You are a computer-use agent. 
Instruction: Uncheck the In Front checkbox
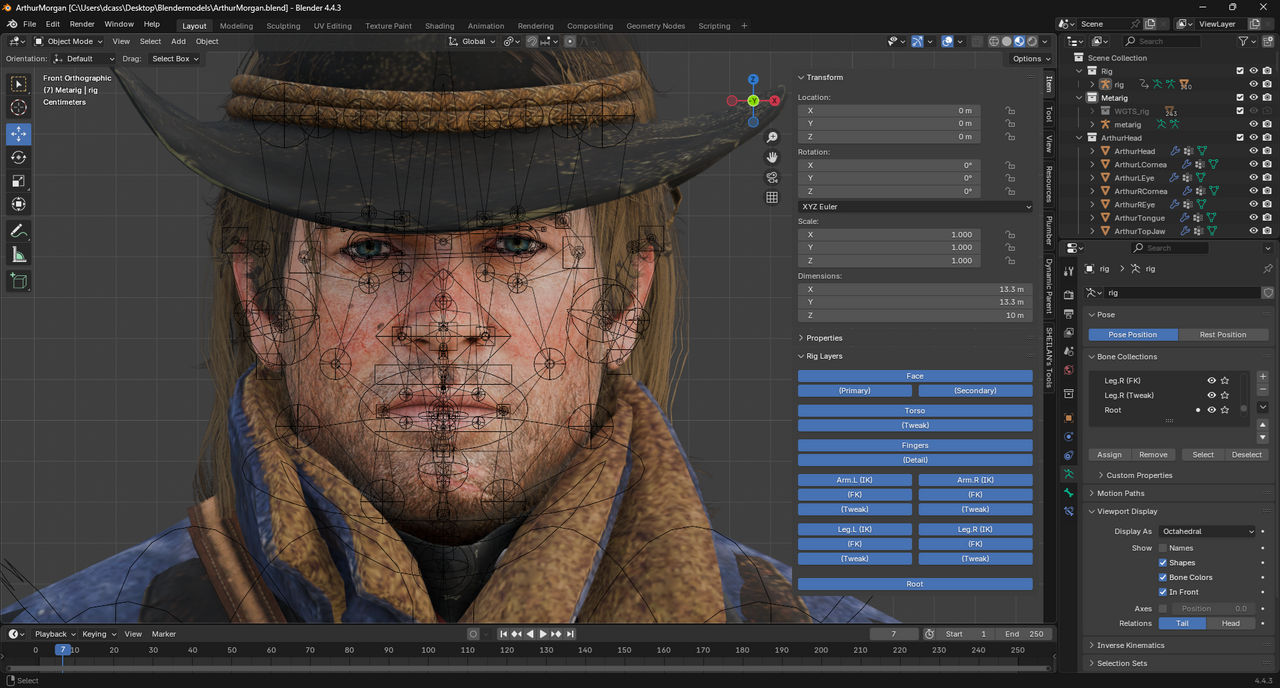coord(1163,592)
